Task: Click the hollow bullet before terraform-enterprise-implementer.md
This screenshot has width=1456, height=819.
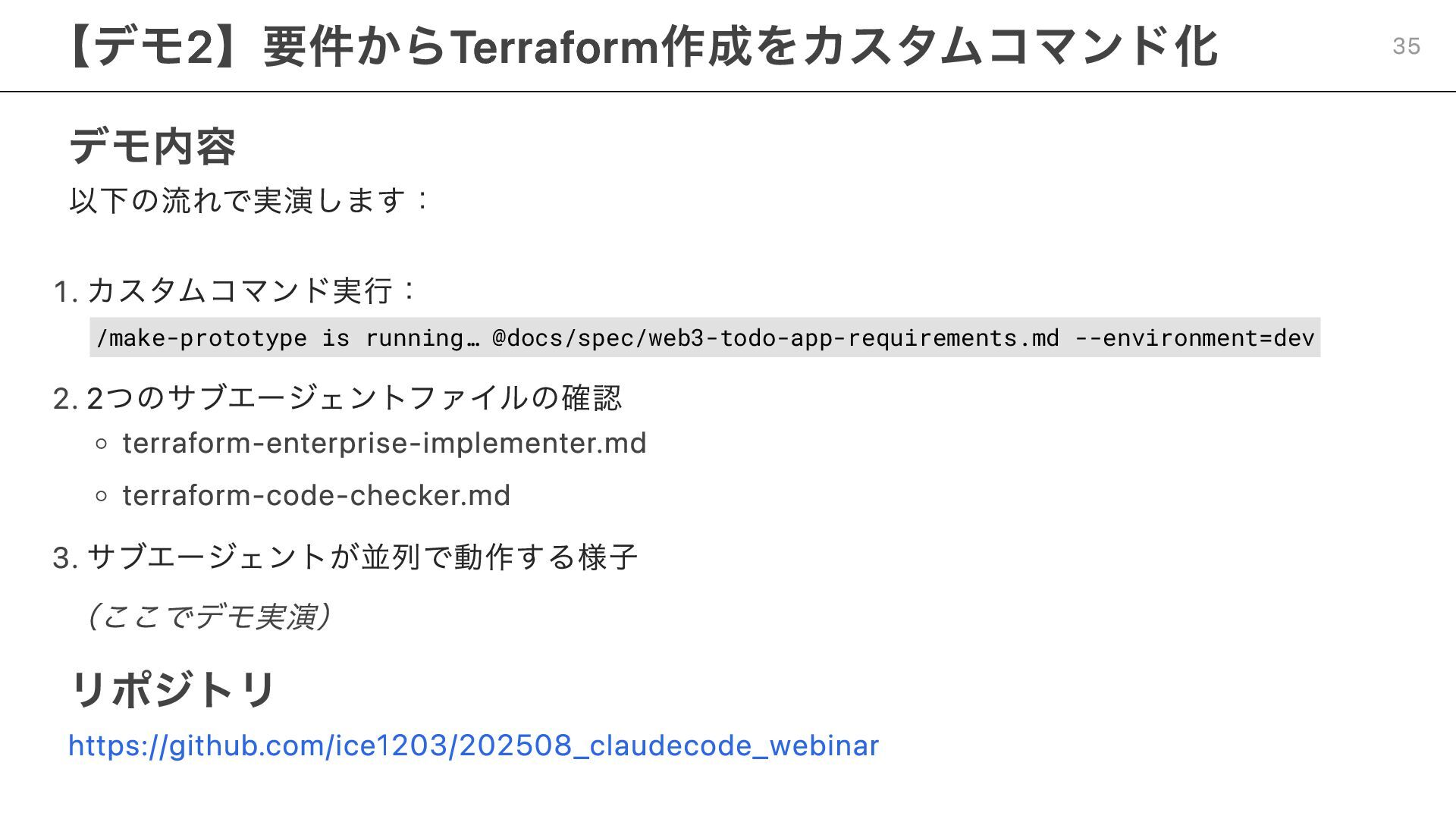Action: point(102,444)
